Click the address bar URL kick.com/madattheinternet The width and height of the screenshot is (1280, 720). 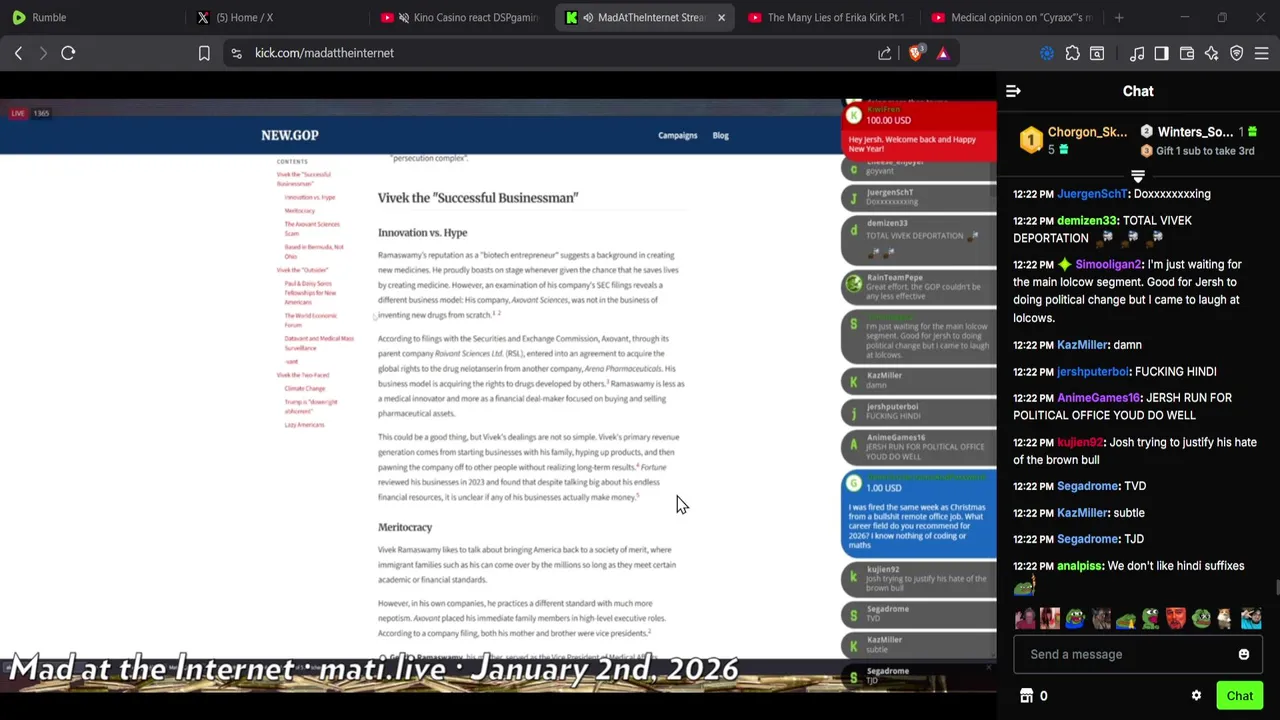click(324, 53)
